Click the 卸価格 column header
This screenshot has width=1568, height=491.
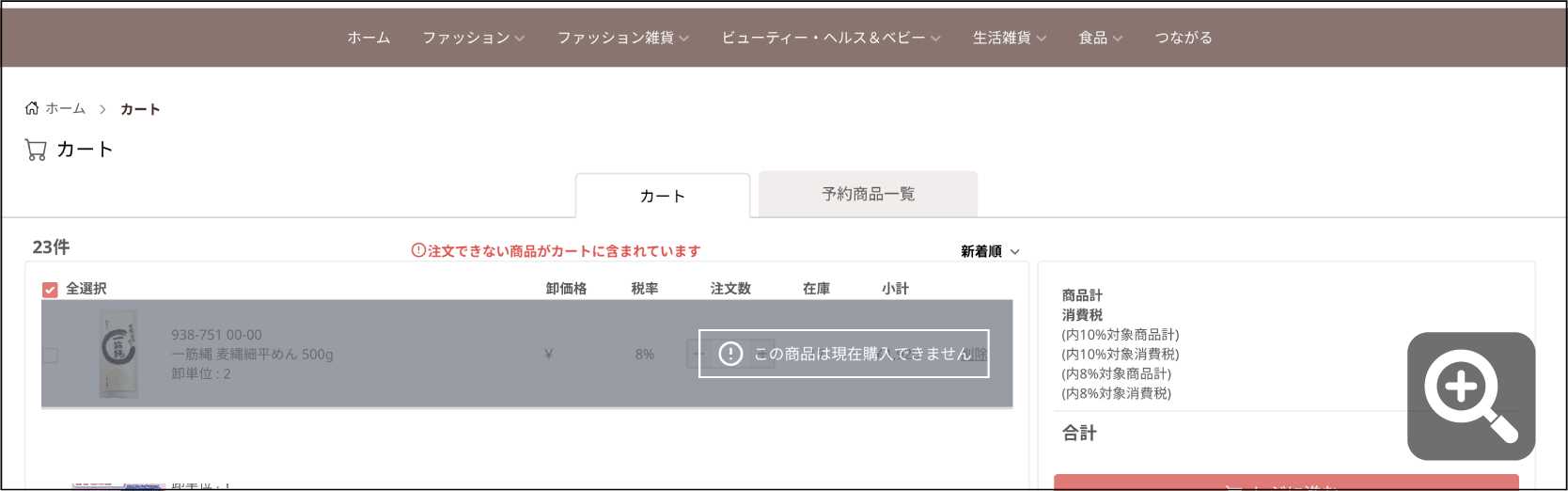coord(566,289)
